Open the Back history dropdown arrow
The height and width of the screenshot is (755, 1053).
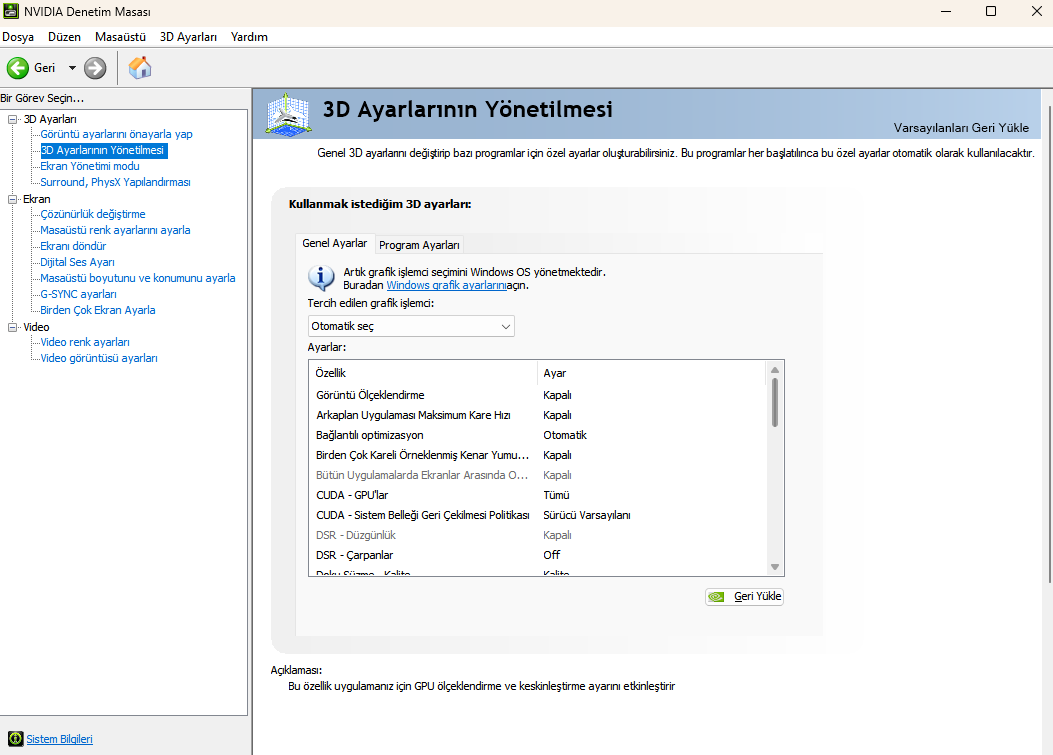click(72, 68)
